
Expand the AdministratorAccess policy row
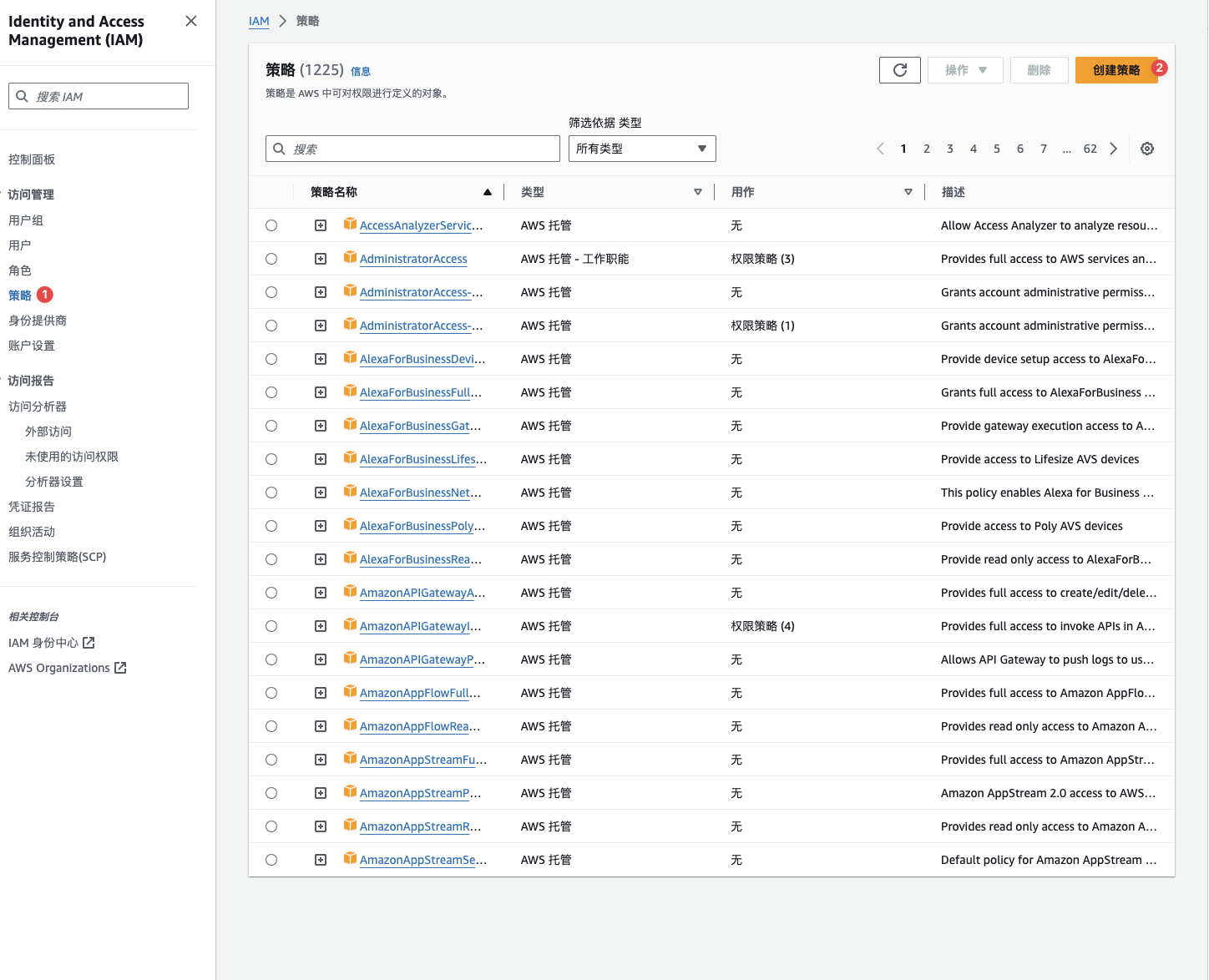coord(321,259)
